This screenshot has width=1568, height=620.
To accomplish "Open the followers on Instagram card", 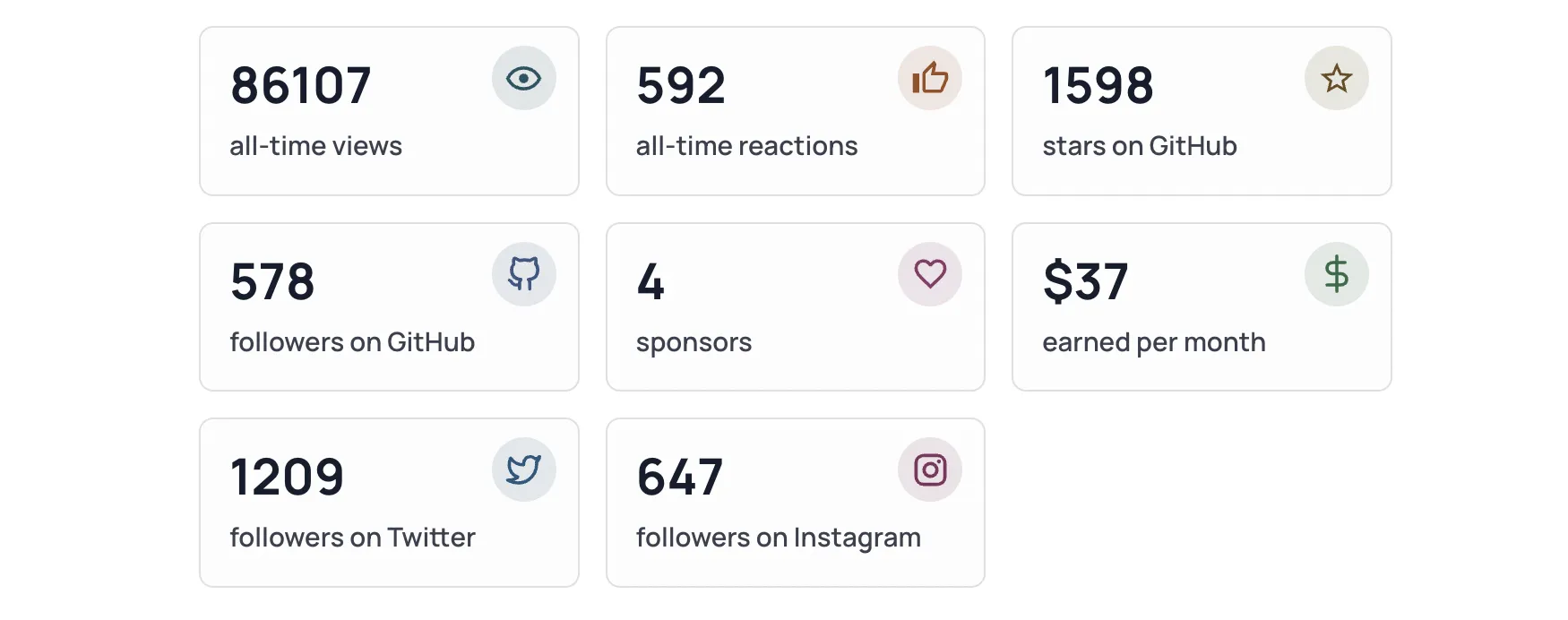I will click(795, 502).
